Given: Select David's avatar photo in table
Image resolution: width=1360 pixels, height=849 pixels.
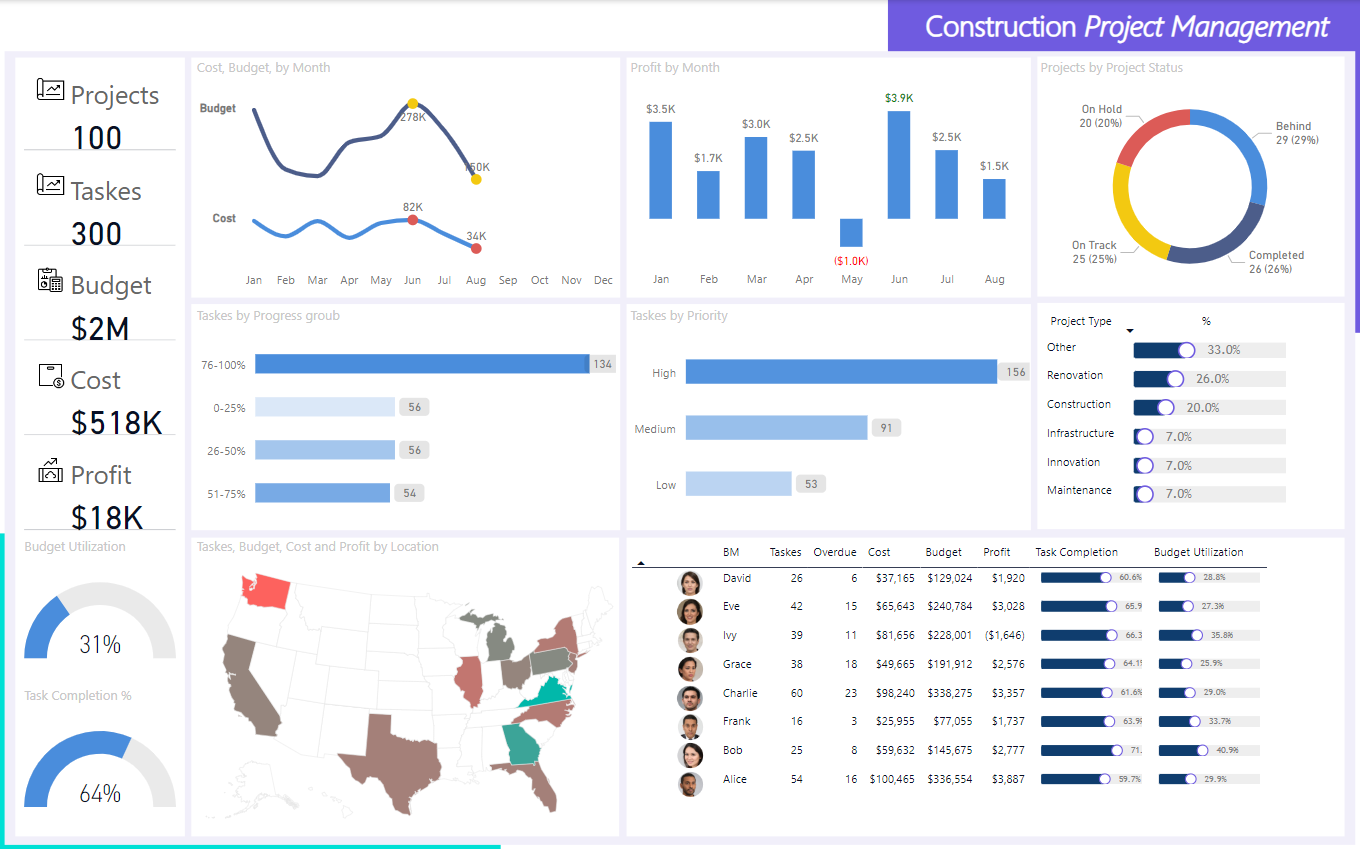Looking at the screenshot, I should coord(689,583).
